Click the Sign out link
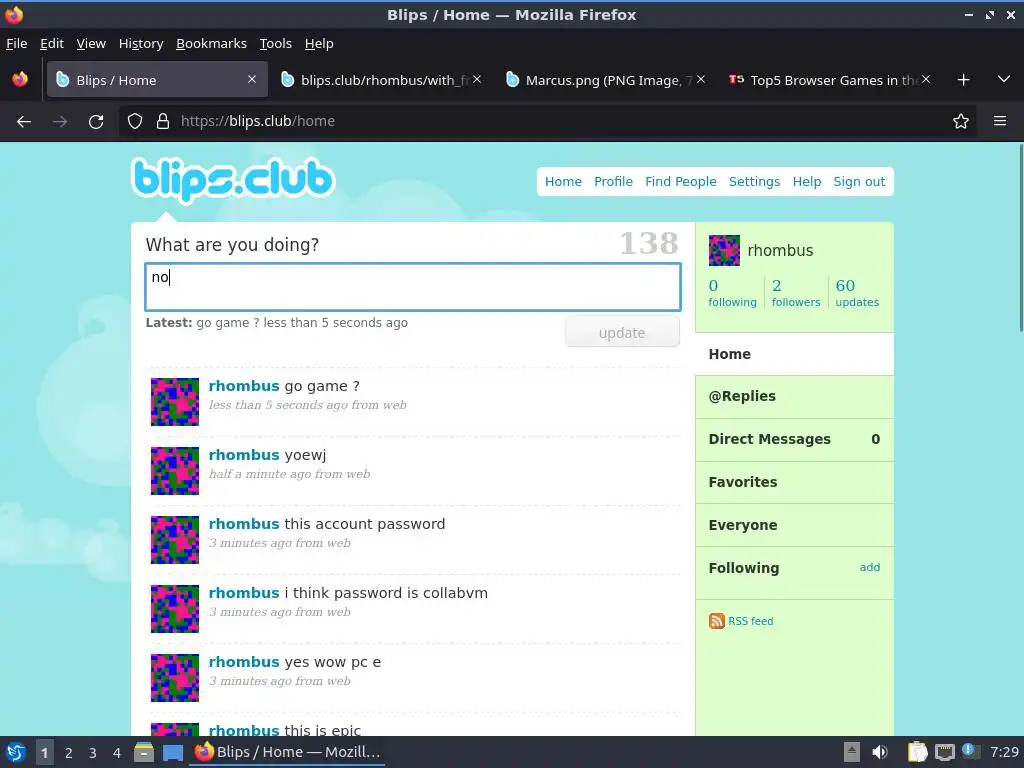 [x=859, y=182]
